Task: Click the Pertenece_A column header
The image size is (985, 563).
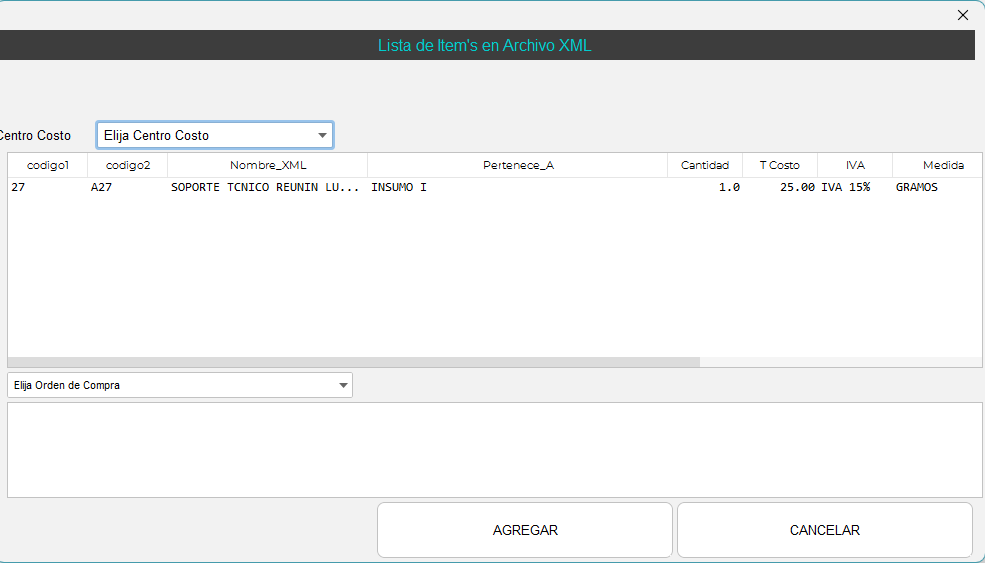Action: pos(517,165)
